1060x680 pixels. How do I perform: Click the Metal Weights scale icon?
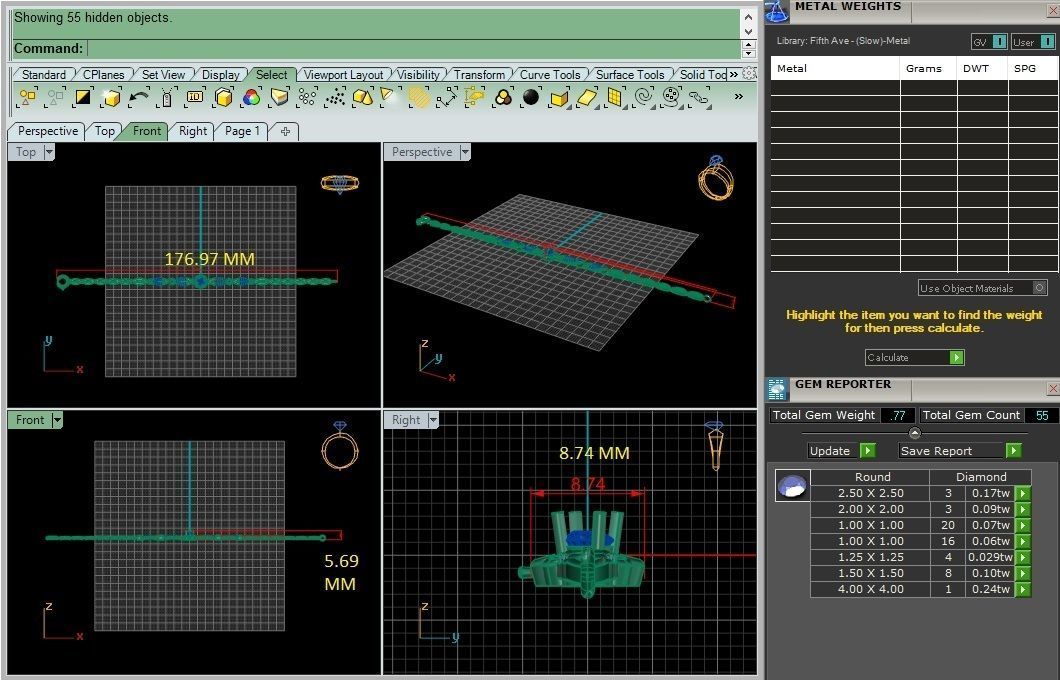[x=777, y=11]
